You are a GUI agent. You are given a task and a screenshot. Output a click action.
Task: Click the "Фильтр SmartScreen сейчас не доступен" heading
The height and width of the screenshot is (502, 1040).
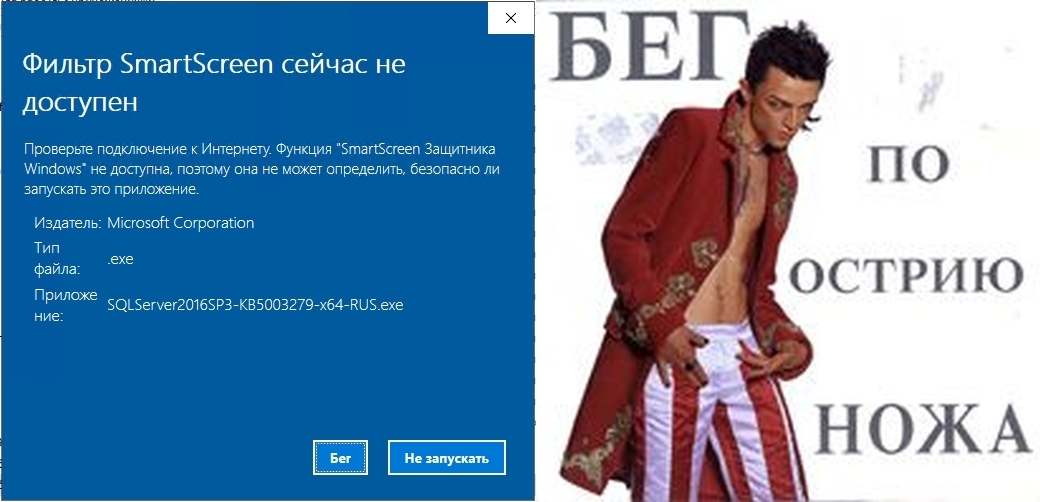click(214, 84)
